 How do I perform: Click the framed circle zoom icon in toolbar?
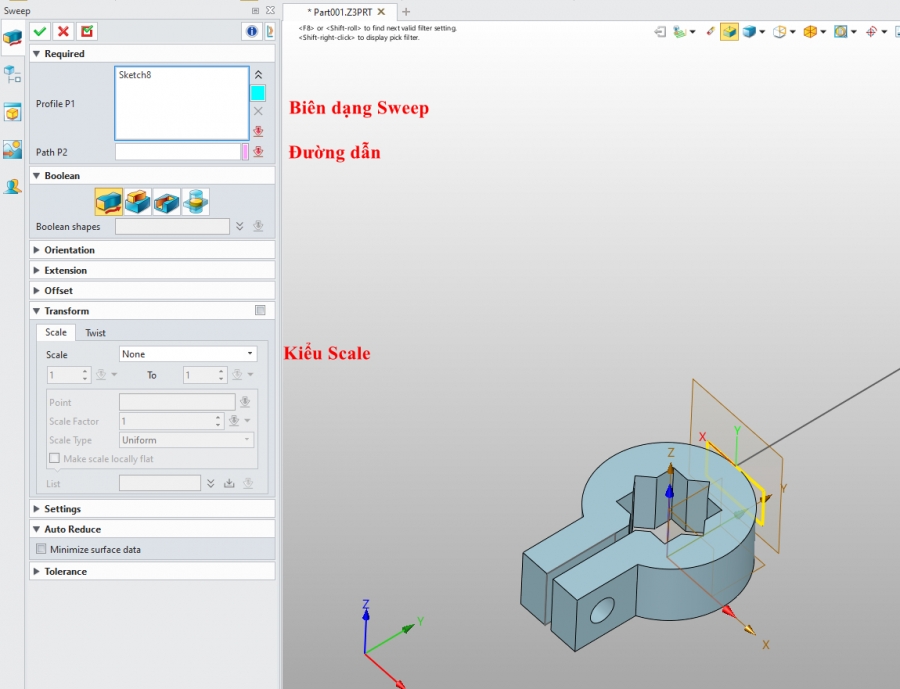point(840,32)
